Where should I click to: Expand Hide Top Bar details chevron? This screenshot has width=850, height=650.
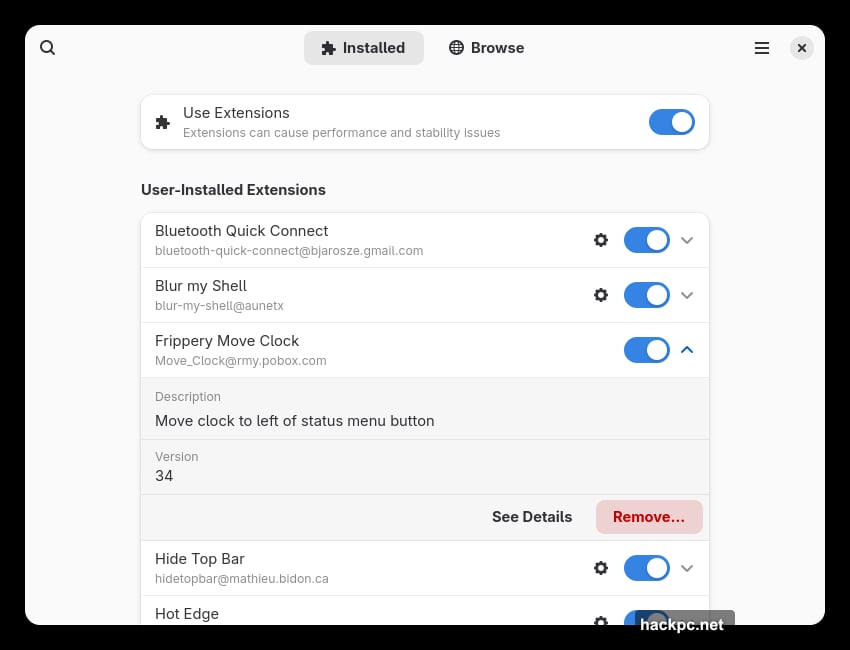(687, 568)
